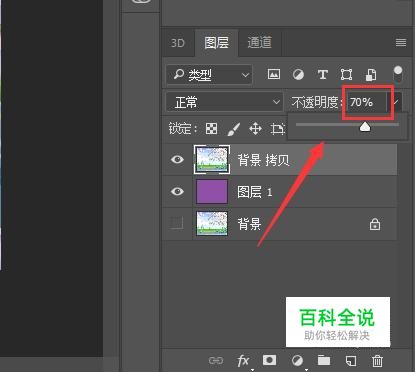Select the 背景 拷贝 layer name
This screenshot has width=415, height=372.
pyautogui.click(x=263, y=160)
